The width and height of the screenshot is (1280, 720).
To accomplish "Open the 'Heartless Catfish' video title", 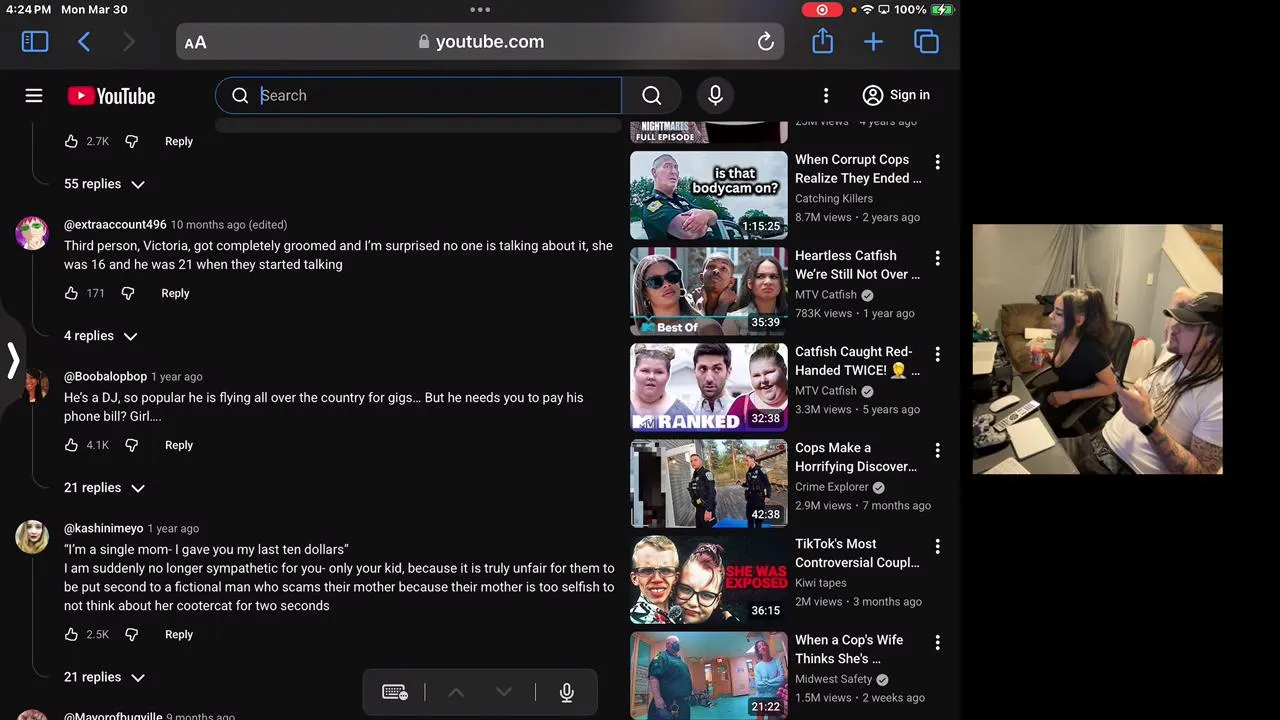I will click(858, 265).
